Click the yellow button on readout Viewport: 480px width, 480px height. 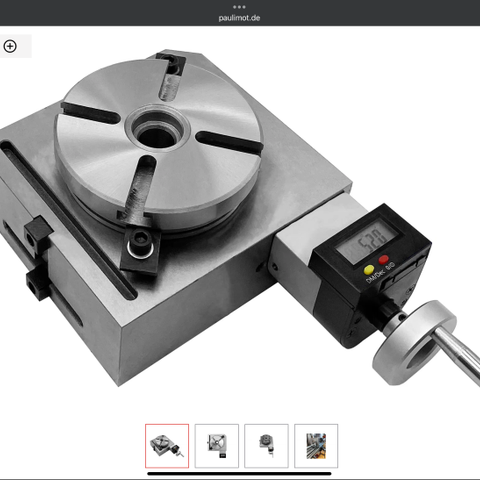(369, 270)
